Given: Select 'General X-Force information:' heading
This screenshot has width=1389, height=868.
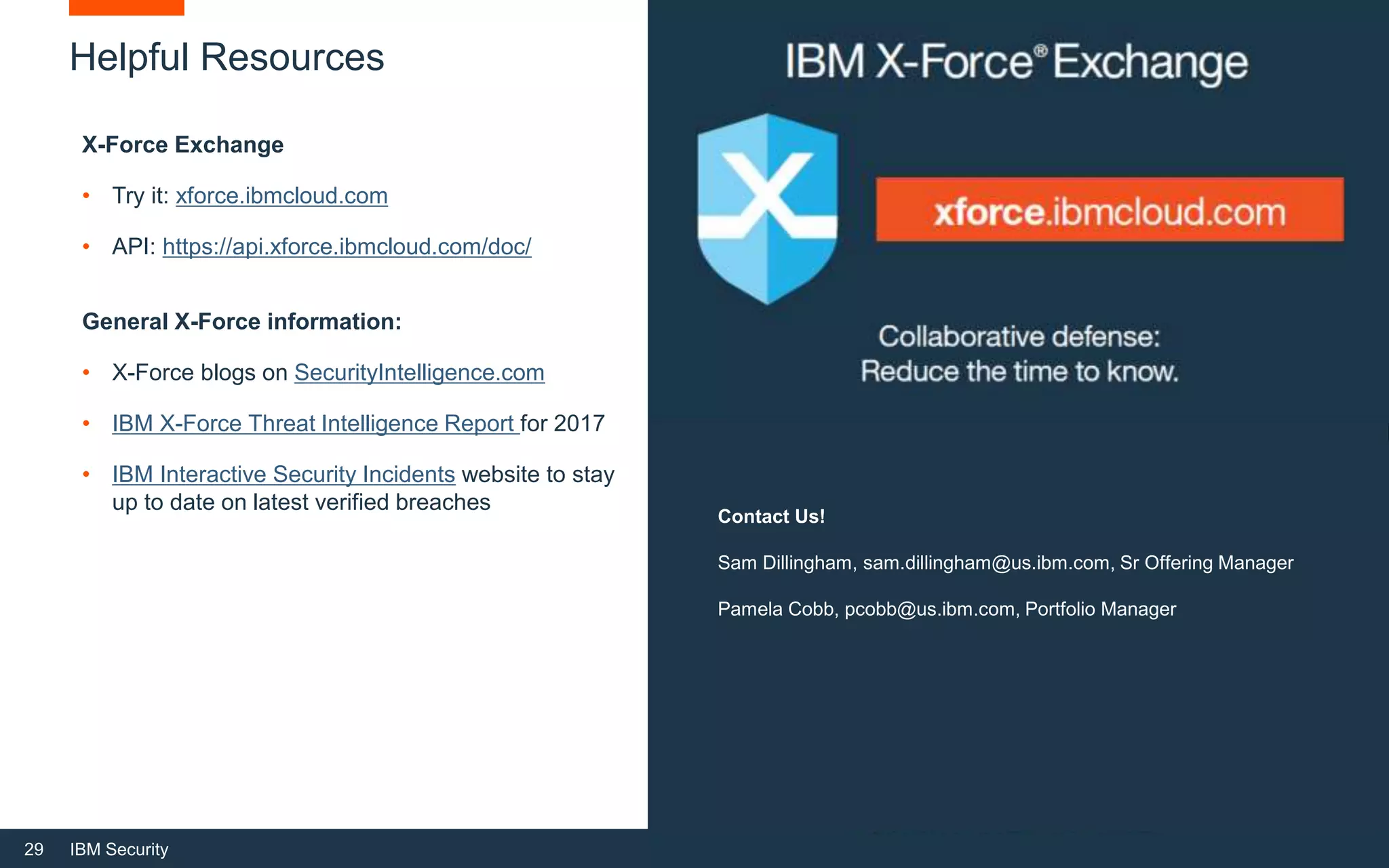Looking at the screenshot, I should point(242,321).
